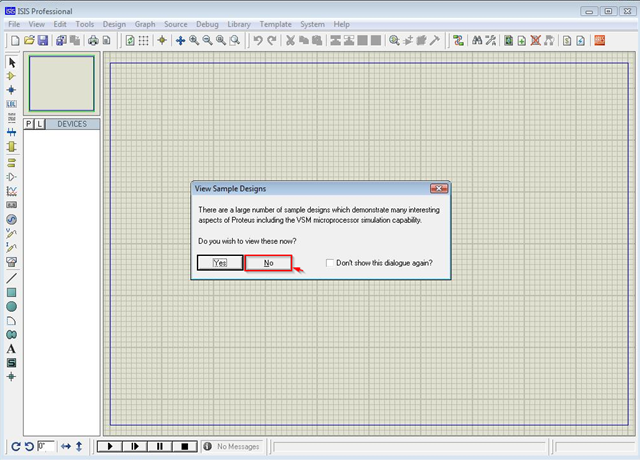Open the View menu
The height and width of the screenshot is (460, 640).
point(37,24)
